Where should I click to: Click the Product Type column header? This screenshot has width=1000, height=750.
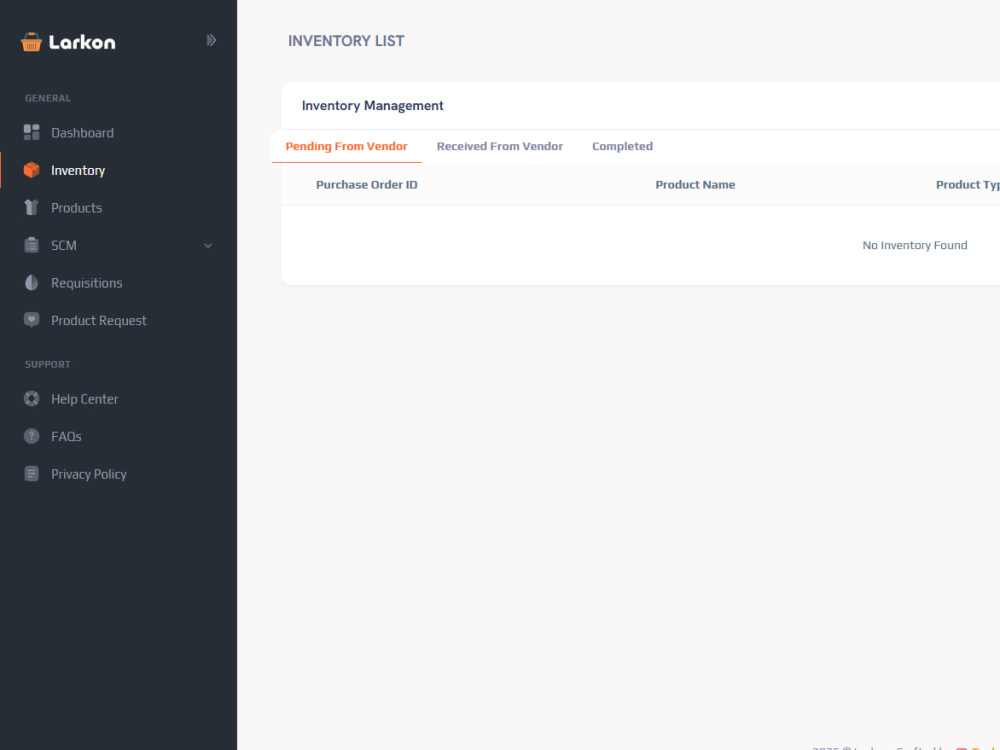point(967,185)
